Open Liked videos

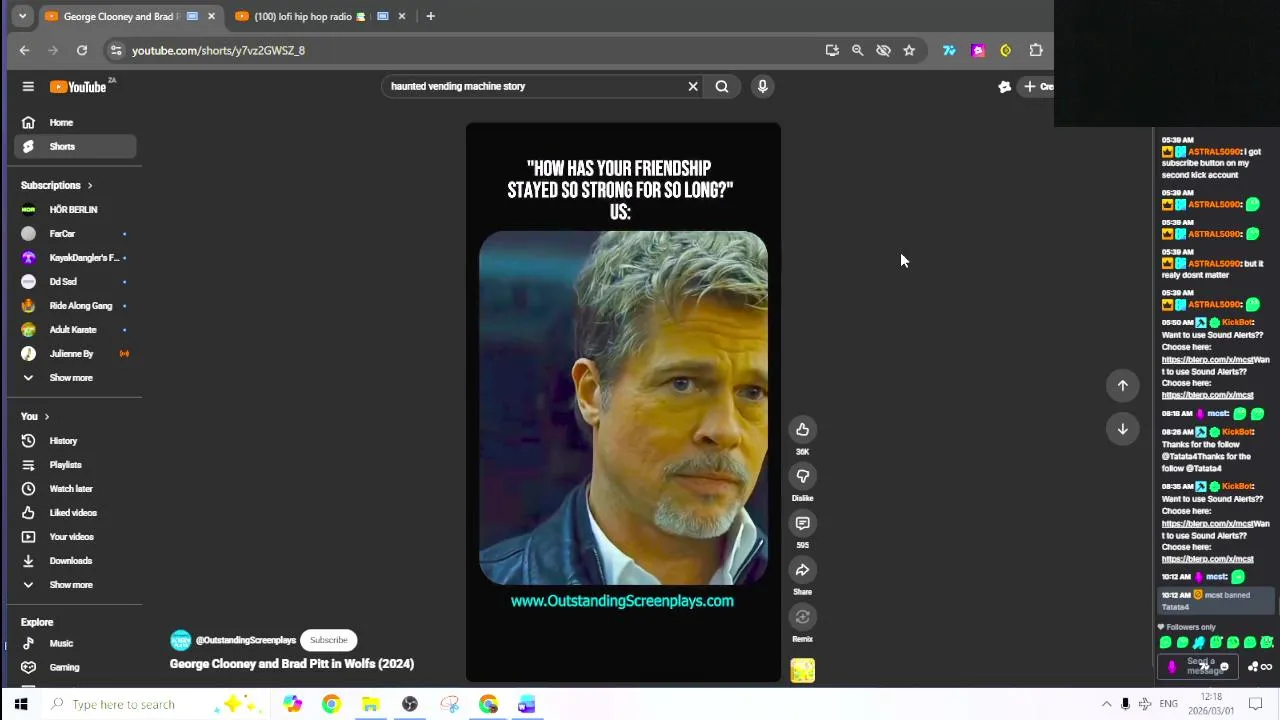click(x=75, y=513)
